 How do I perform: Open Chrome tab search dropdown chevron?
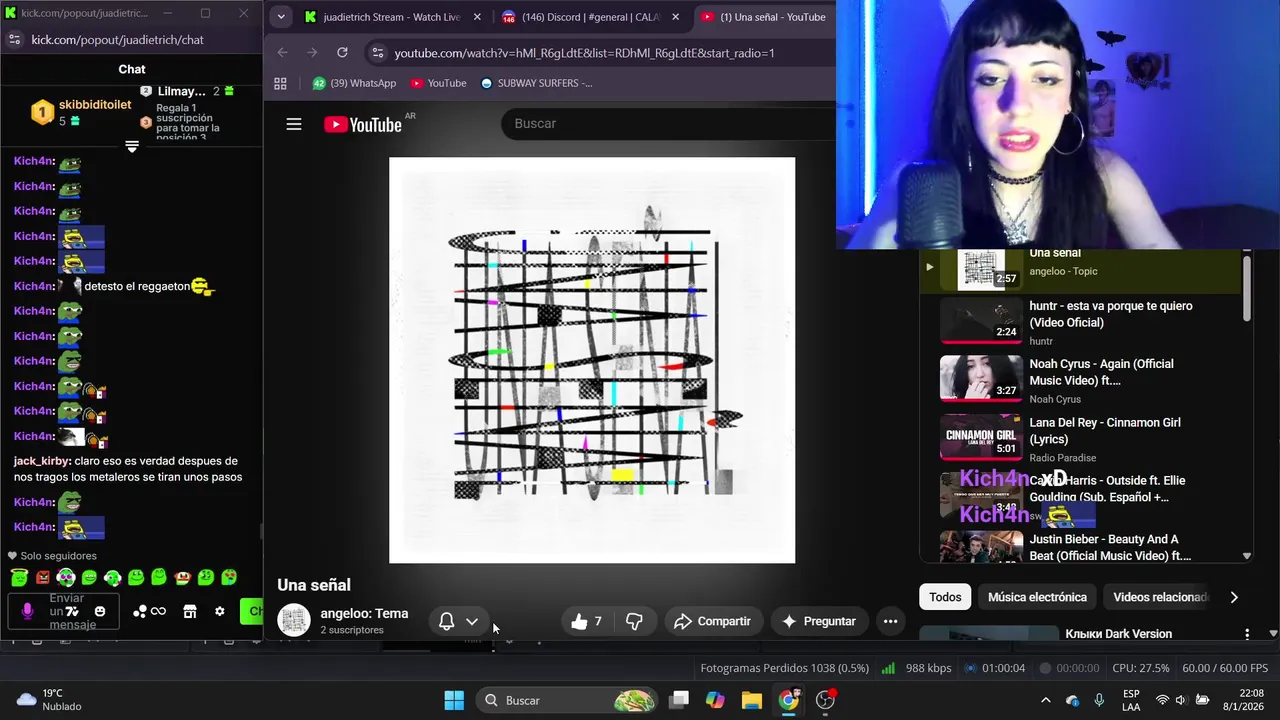(281, 17)
